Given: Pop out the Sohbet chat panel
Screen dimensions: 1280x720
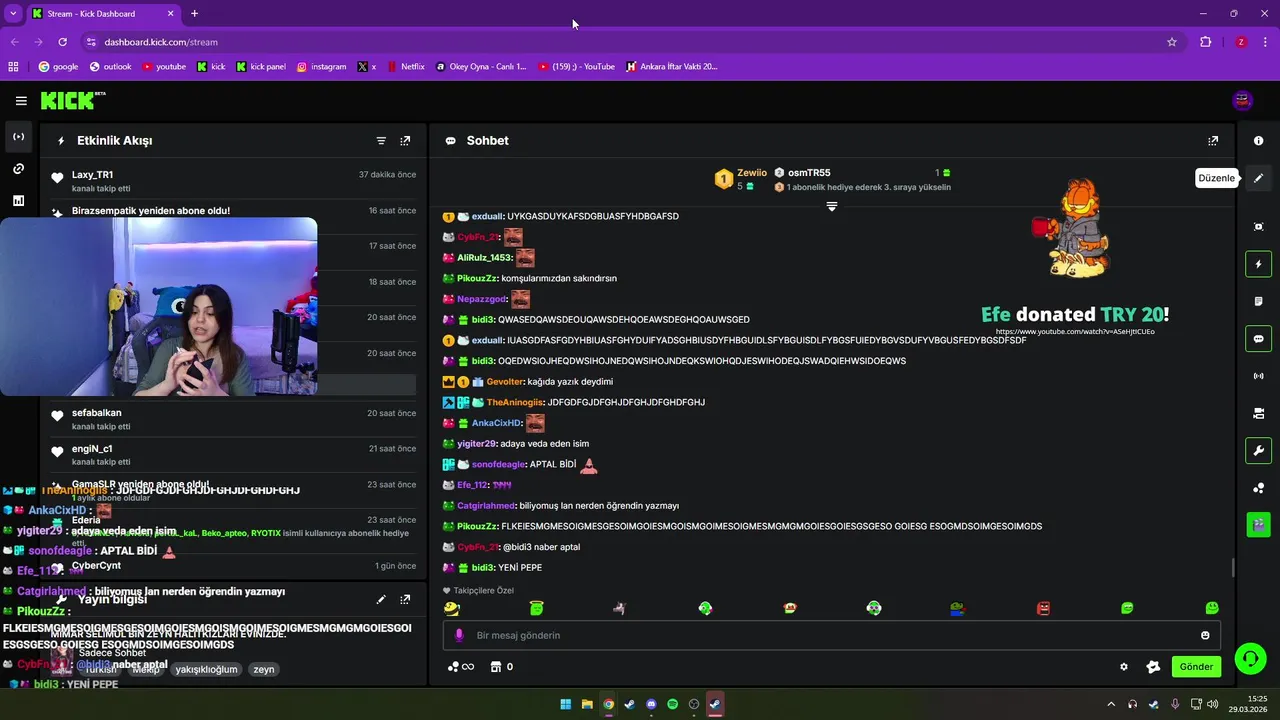Looking at the screenshot, I should (1213, 141).
